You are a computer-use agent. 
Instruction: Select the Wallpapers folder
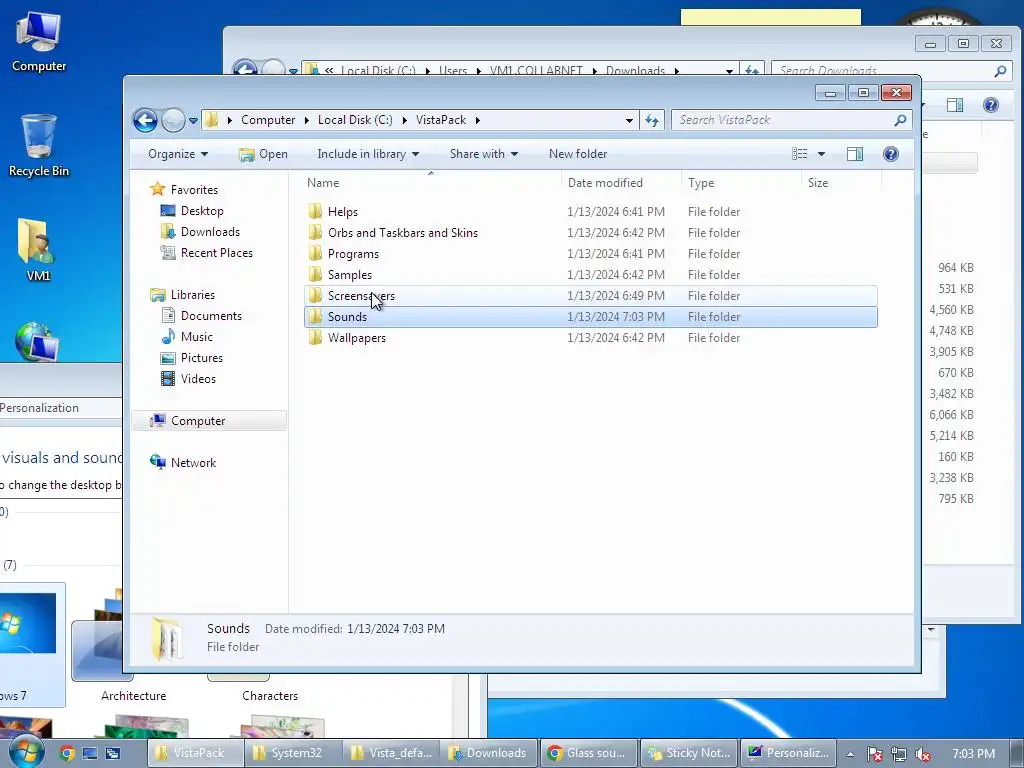pos(590,338)
